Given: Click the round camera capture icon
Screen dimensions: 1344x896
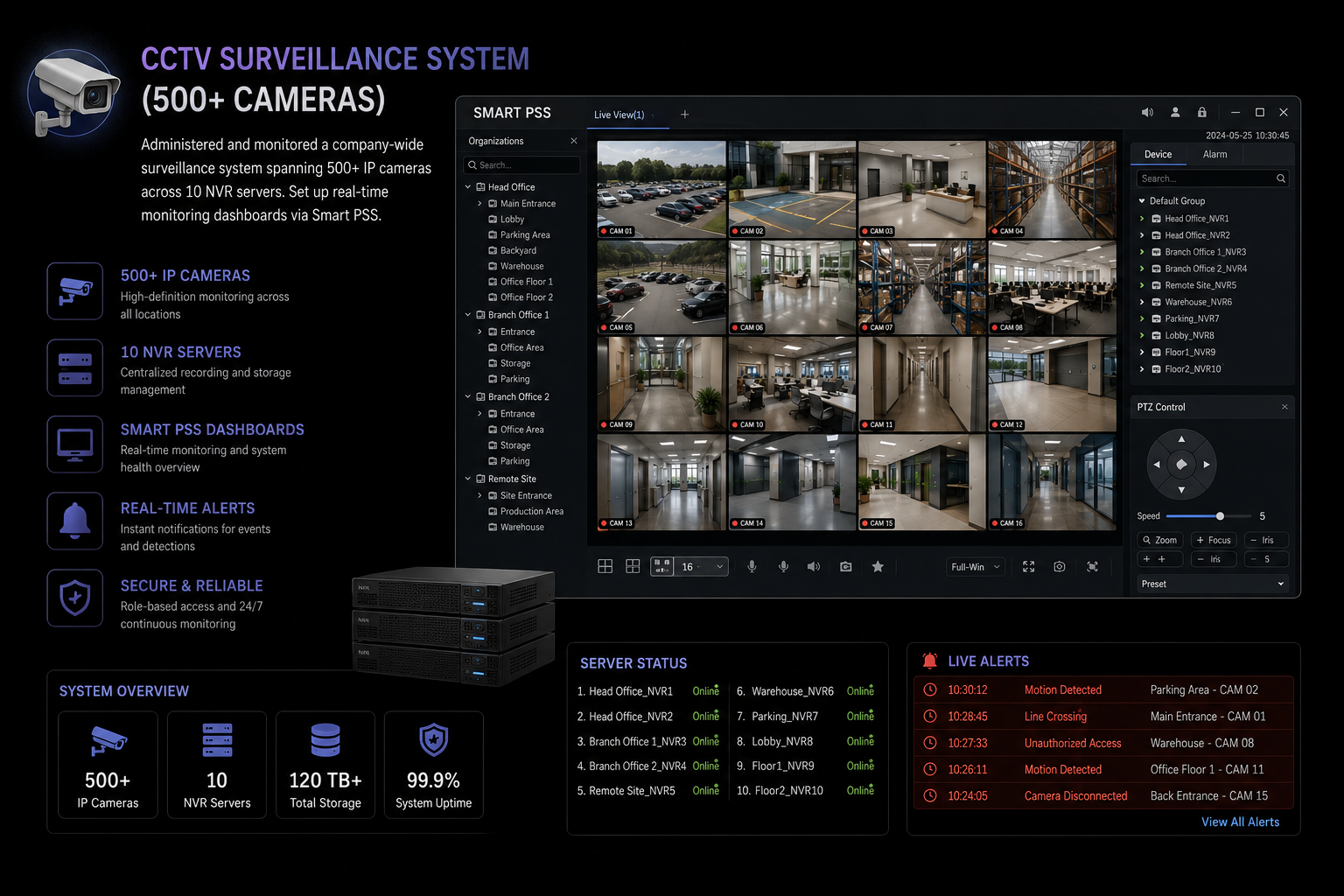Looking at the screenshot, I should click(1060, 567).
